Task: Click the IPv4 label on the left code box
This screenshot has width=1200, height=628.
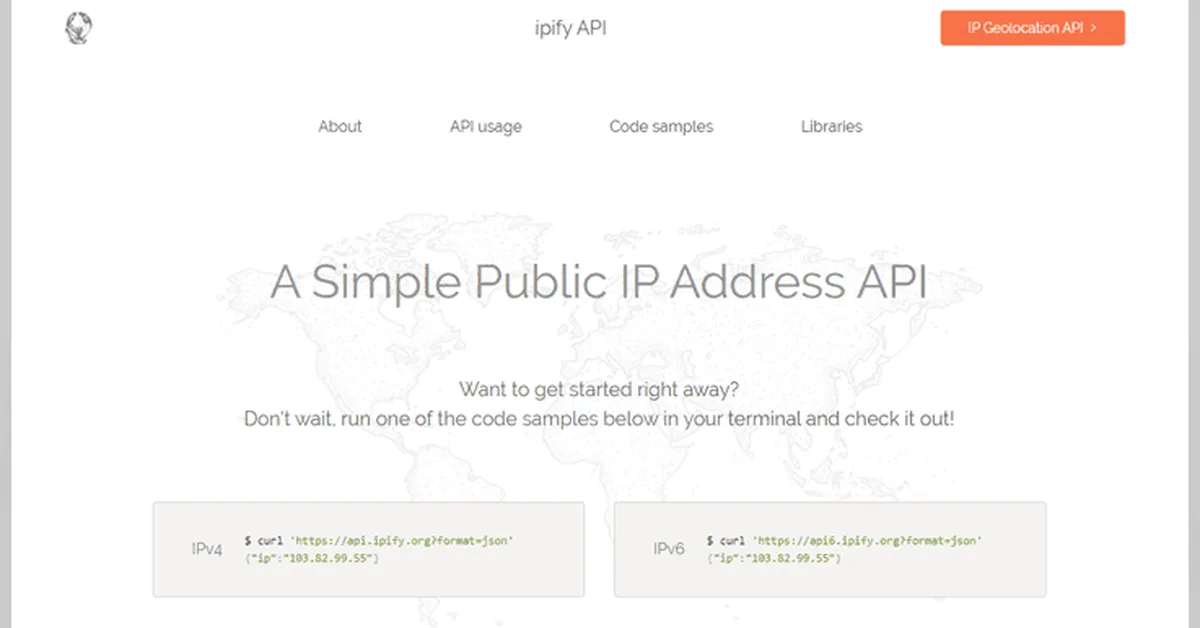Action: point(205,549)
